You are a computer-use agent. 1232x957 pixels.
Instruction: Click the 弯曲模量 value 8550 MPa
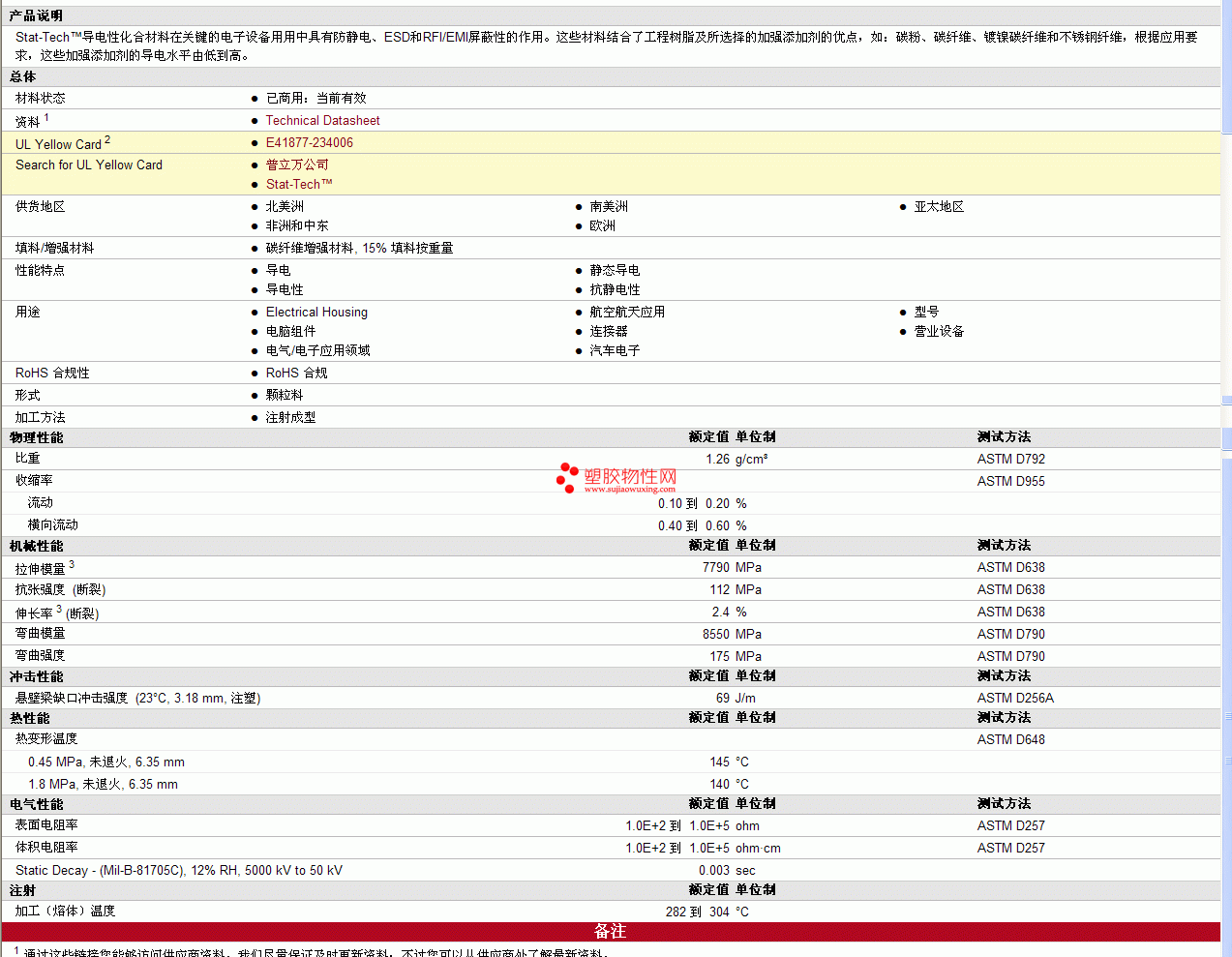click(732, 634)
